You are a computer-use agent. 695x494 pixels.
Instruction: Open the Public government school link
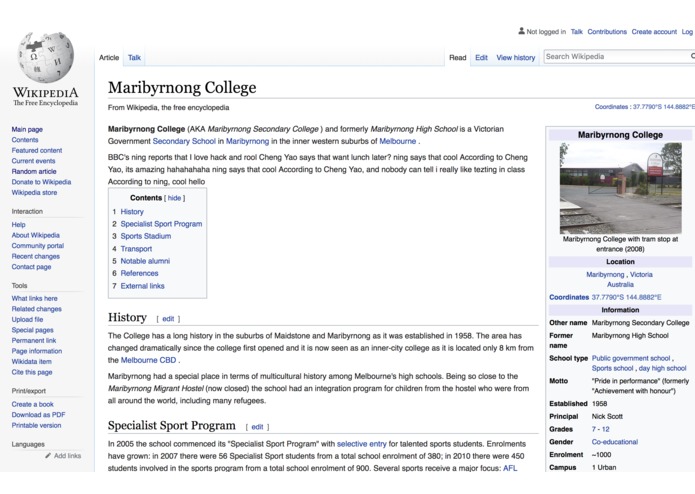coord(631,358)
